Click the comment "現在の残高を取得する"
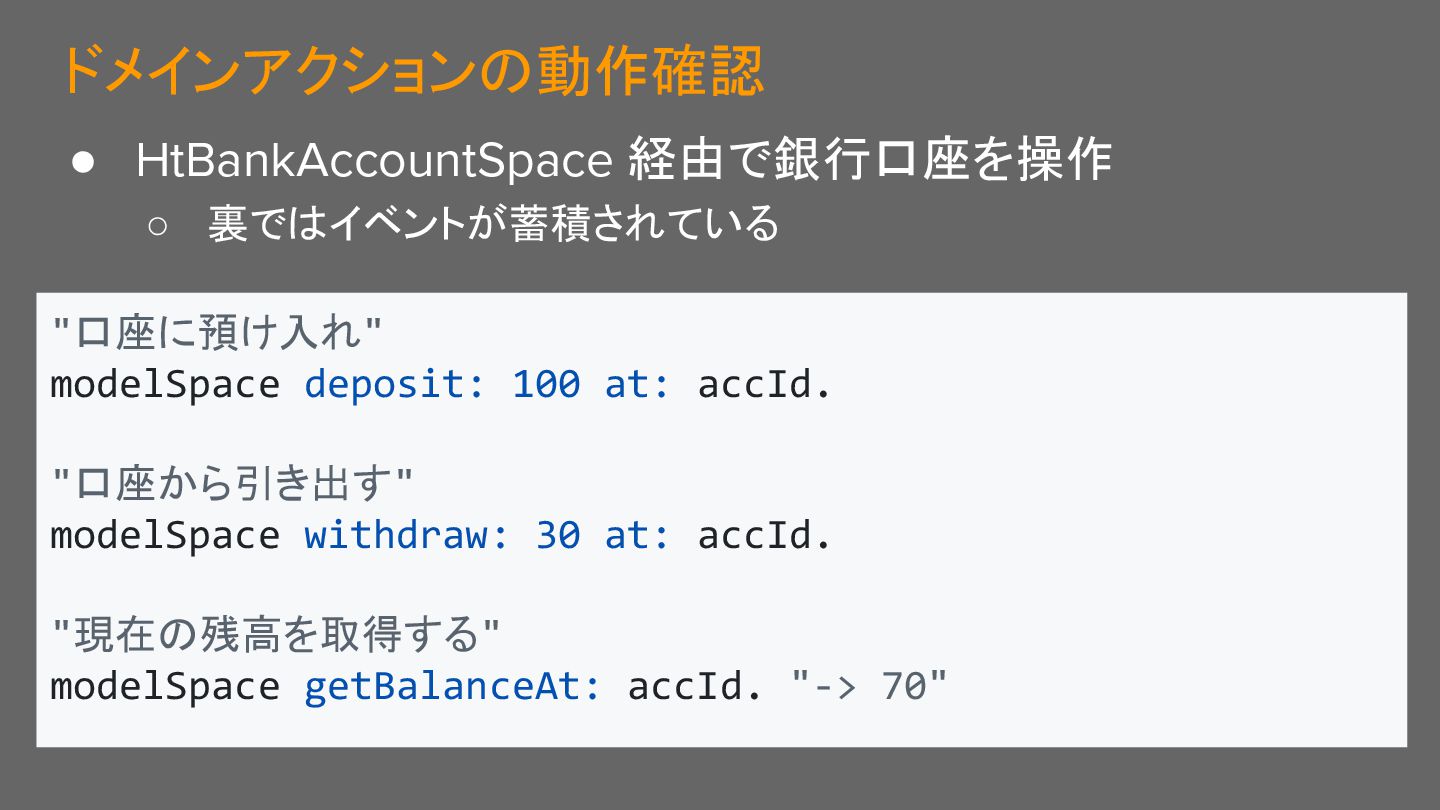Screen dimensions: 1440x810 275,635
